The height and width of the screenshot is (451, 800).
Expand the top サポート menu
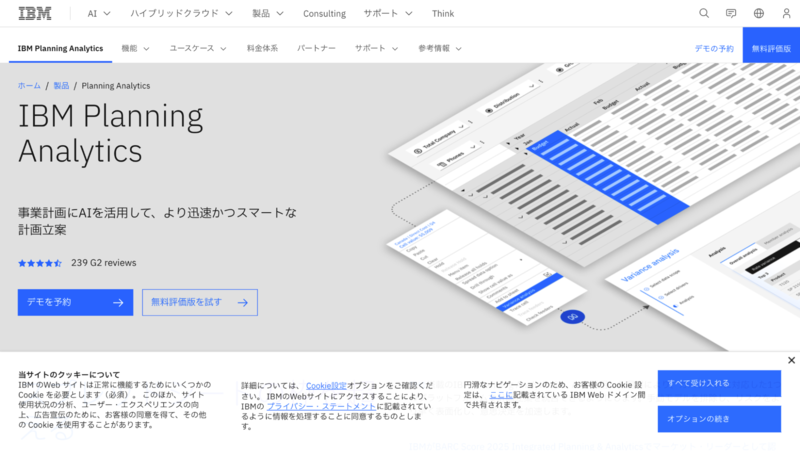coord(388,14)
